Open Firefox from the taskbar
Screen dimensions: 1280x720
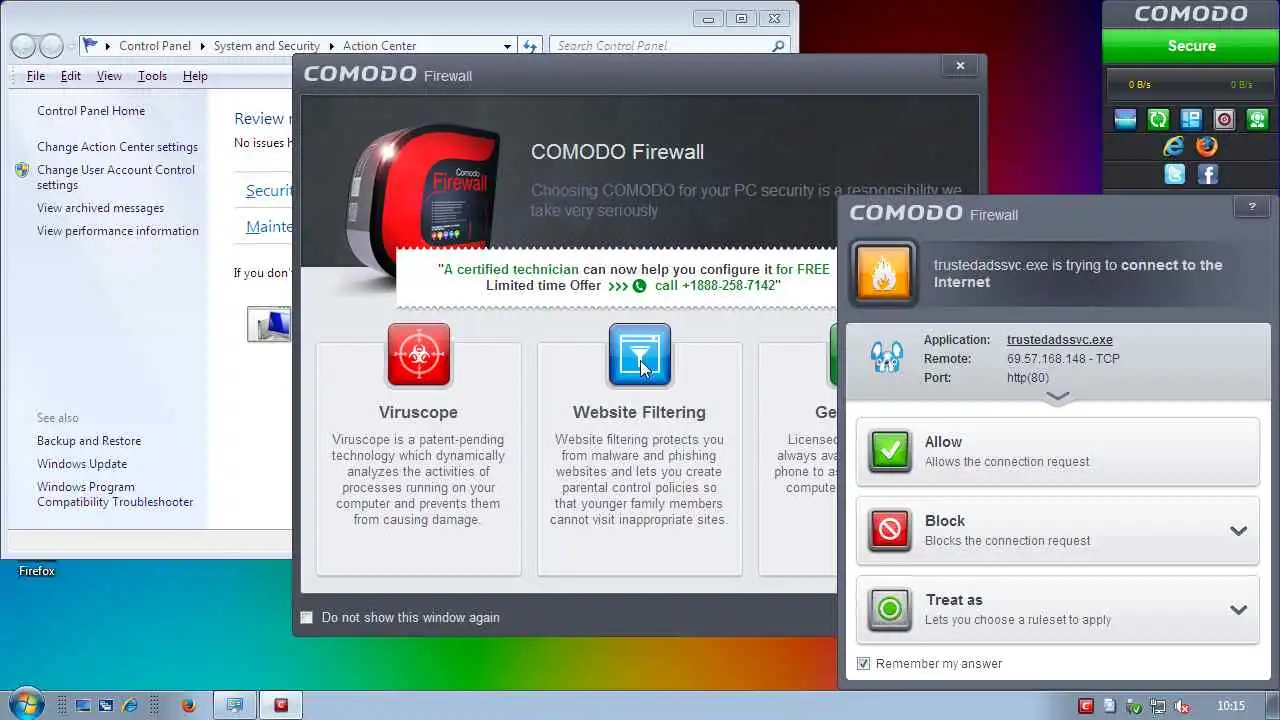pos(188,705)
